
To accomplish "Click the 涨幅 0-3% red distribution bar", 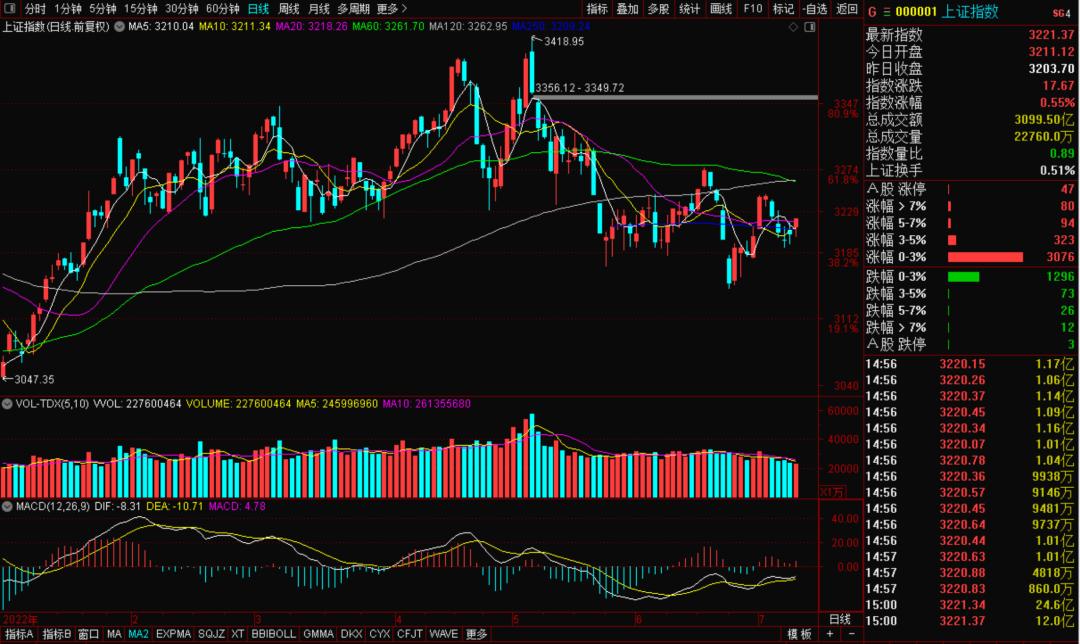I will [x=986, y=257].
